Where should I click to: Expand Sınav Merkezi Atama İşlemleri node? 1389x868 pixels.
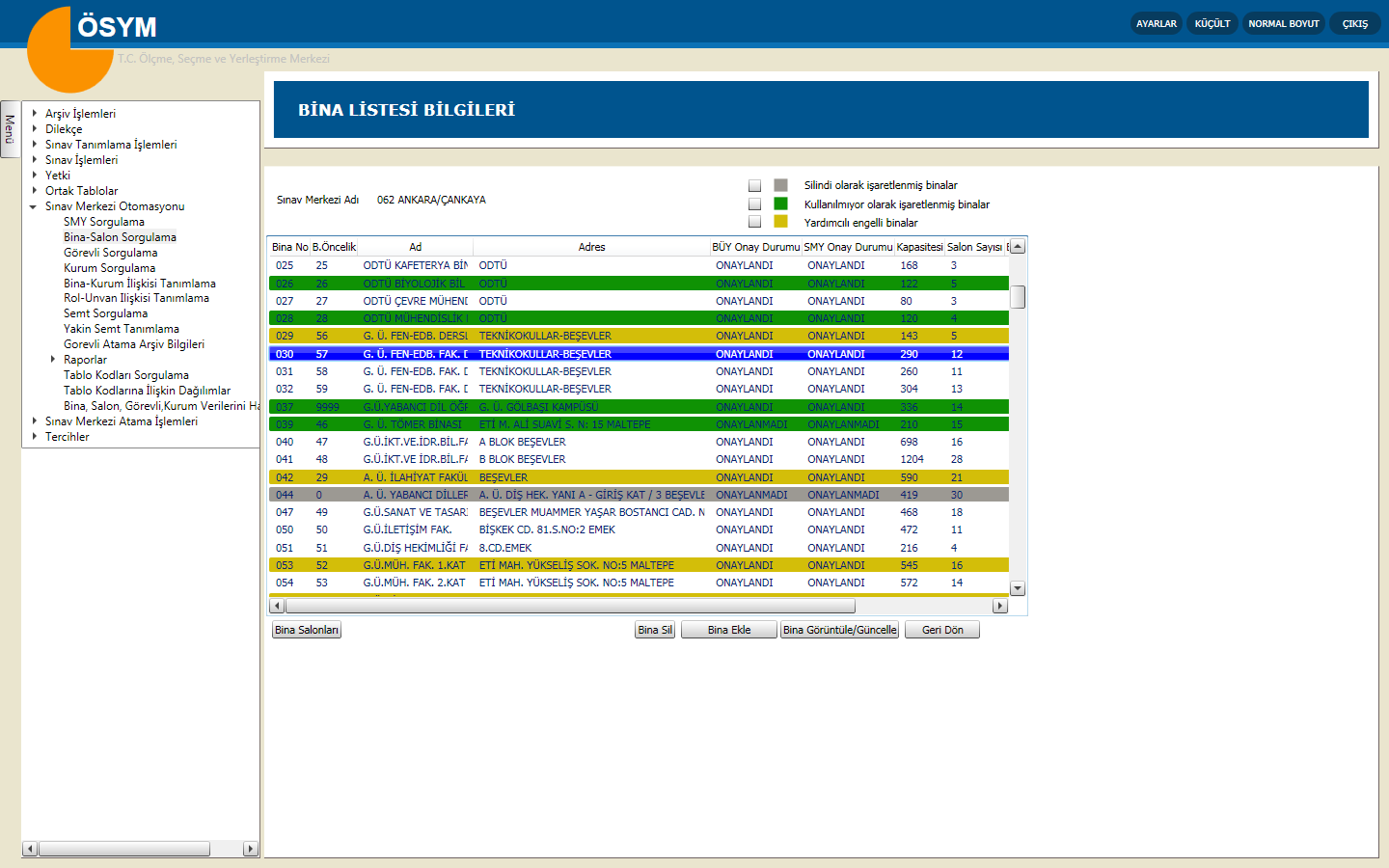tap(34, 420)
